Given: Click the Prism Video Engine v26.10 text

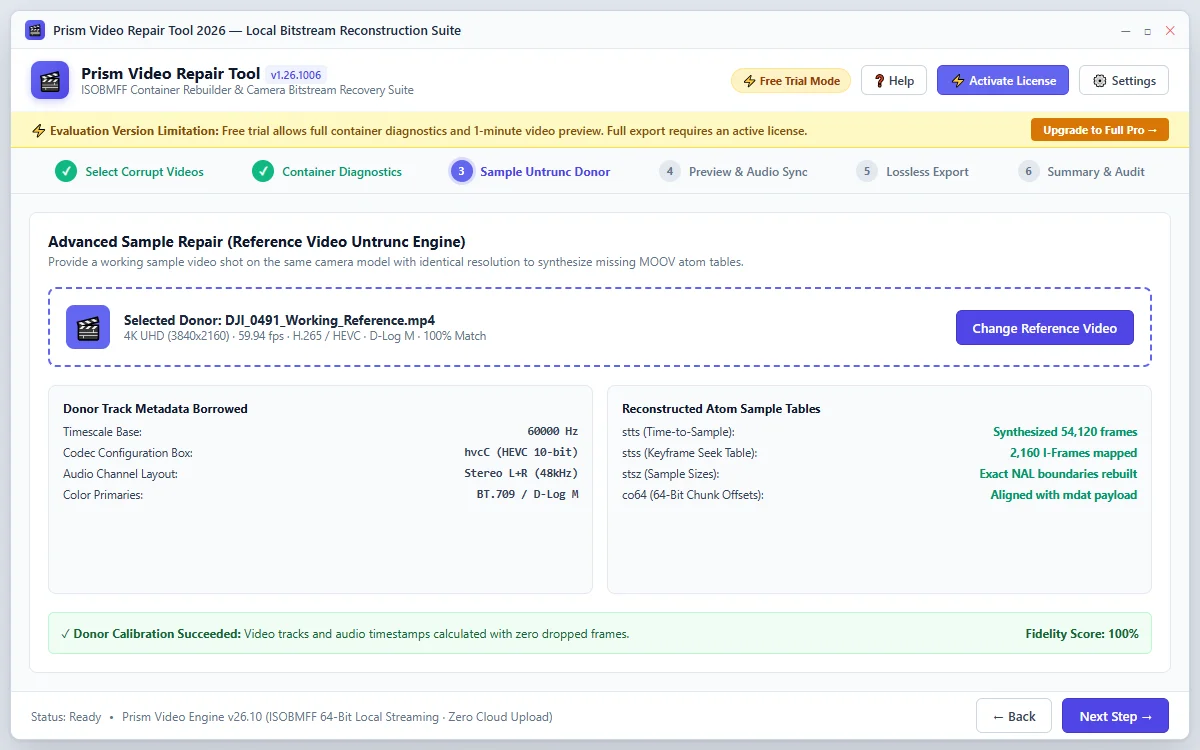Looking at the screenshot, I should click(x=337, y=717).
